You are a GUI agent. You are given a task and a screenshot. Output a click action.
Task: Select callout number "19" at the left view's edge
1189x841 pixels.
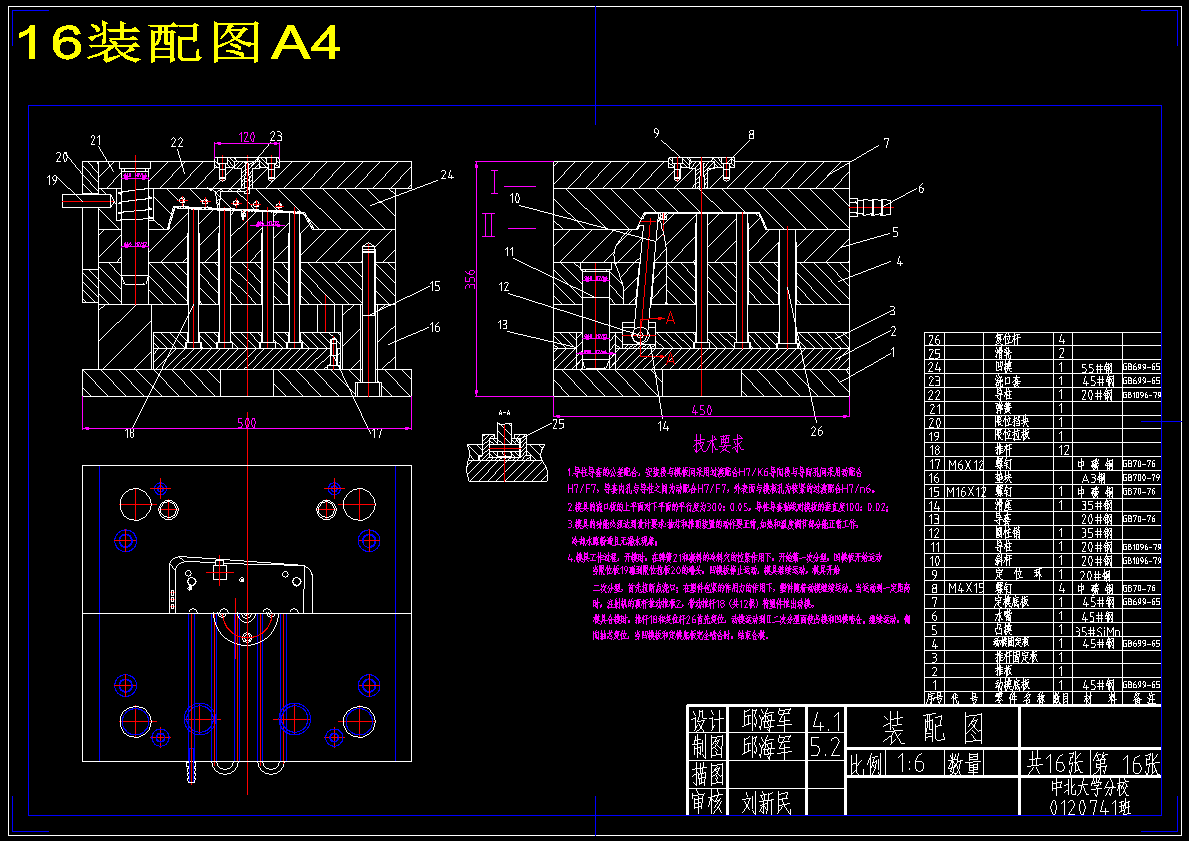pyautogui.click(x=52, y=180)
